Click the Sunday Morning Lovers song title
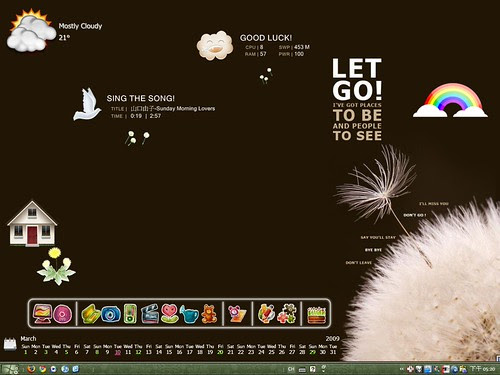The image size is (500, 375). click(173, 109)
